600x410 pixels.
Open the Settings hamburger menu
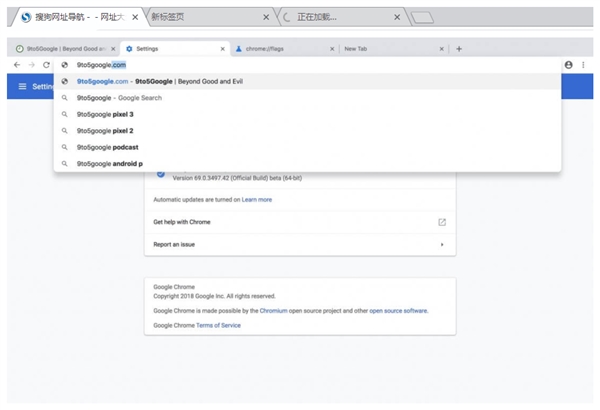[x=21, y=87]
